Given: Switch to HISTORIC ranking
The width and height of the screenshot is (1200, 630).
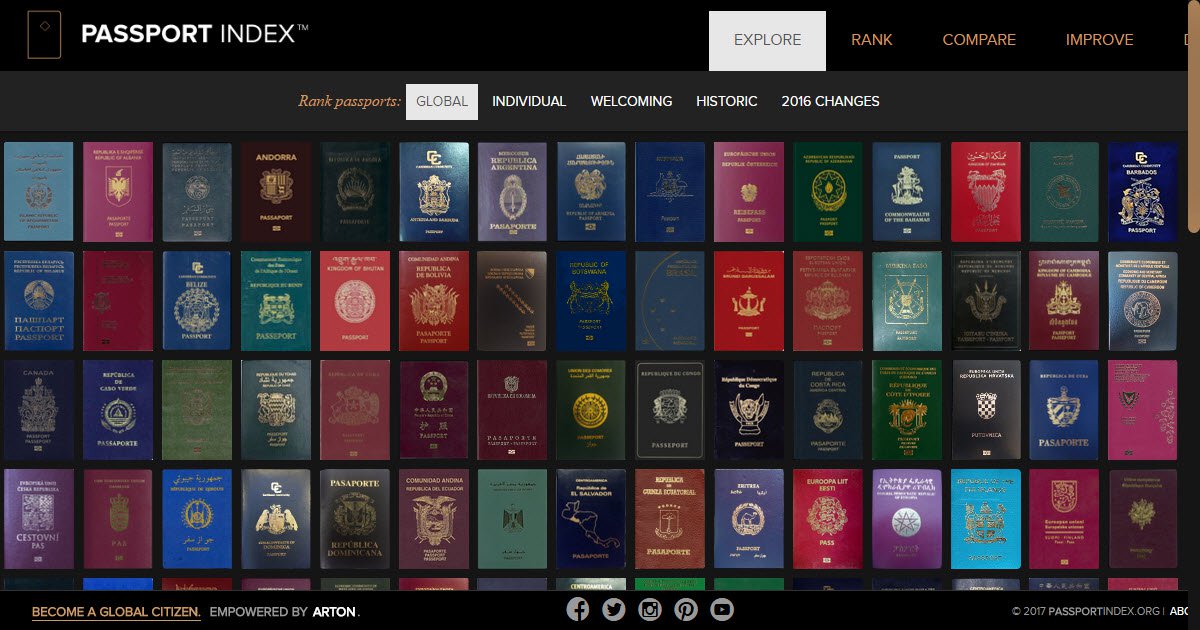Looking at the screenshot, I should 727,102.
